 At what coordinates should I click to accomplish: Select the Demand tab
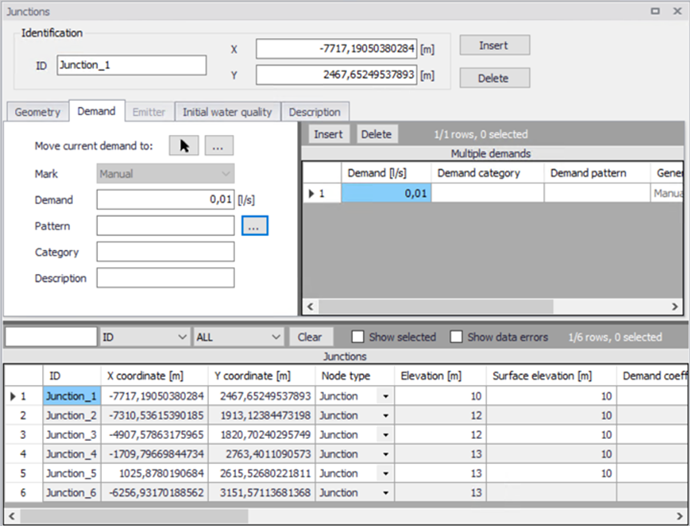click(96, 111)
